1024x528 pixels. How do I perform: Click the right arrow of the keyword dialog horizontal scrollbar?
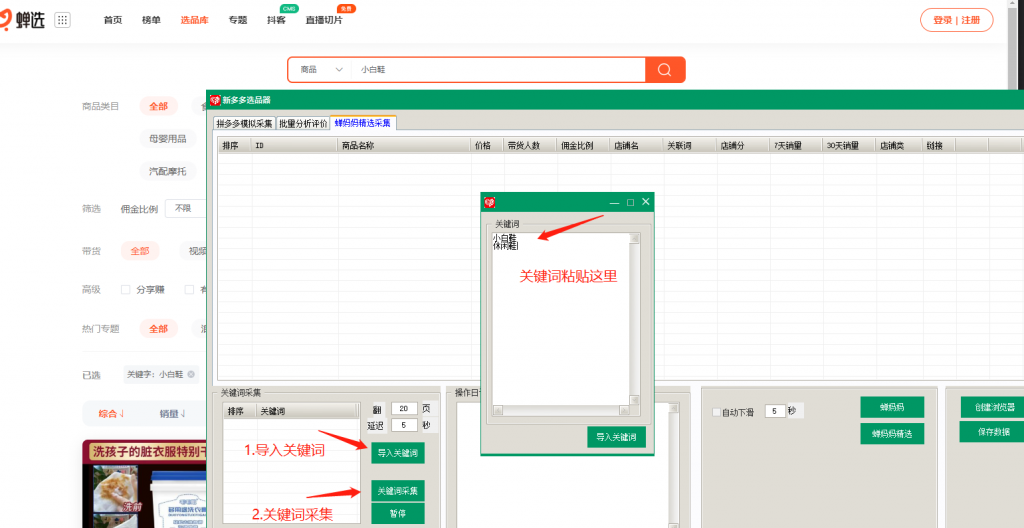click(624, 410)
